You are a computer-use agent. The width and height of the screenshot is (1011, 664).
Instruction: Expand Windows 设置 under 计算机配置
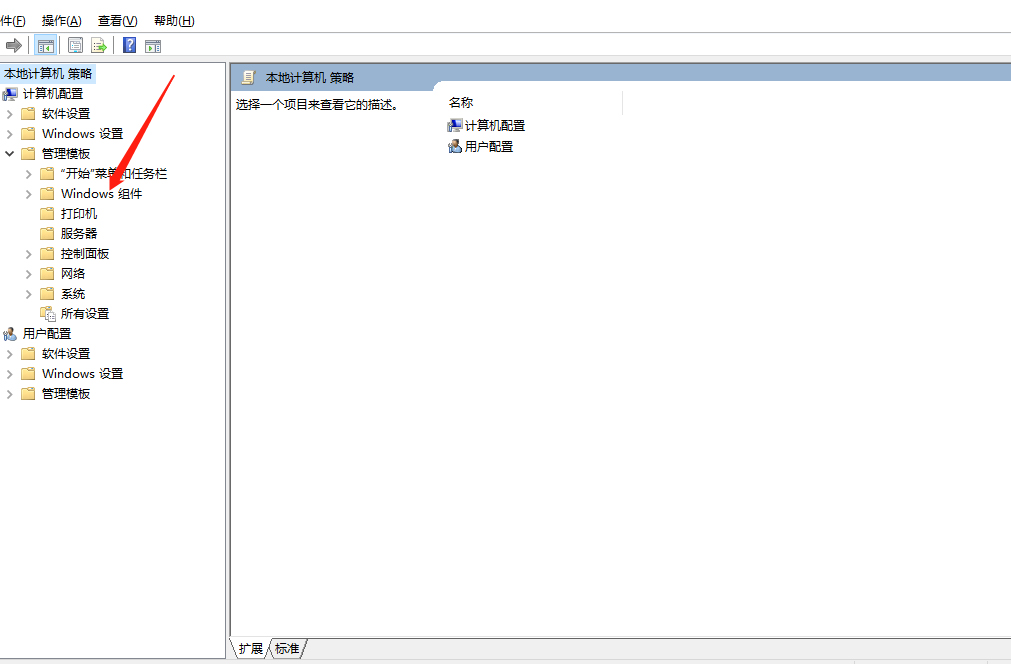(10, 134)
